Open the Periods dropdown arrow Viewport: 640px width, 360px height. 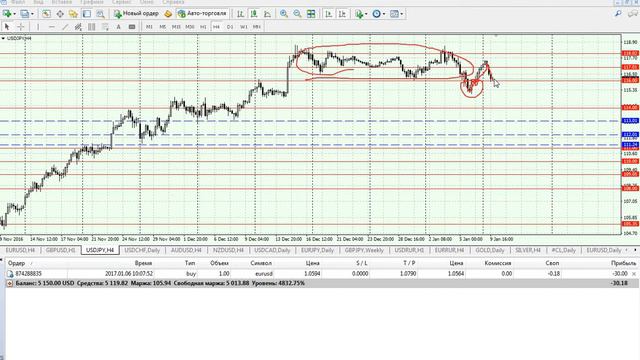pyautogui.click(x=384, y=14)
